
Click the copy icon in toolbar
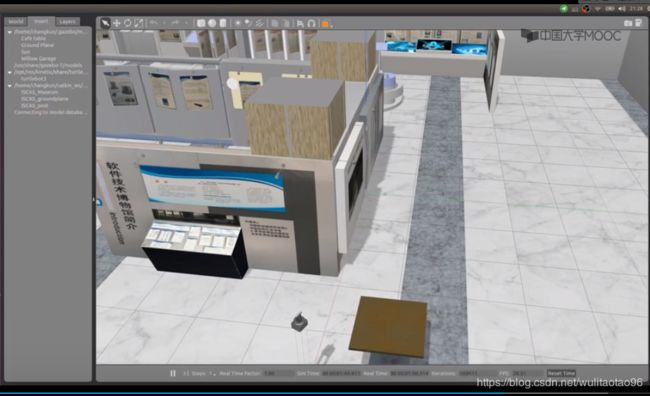[x=274, y=23]
